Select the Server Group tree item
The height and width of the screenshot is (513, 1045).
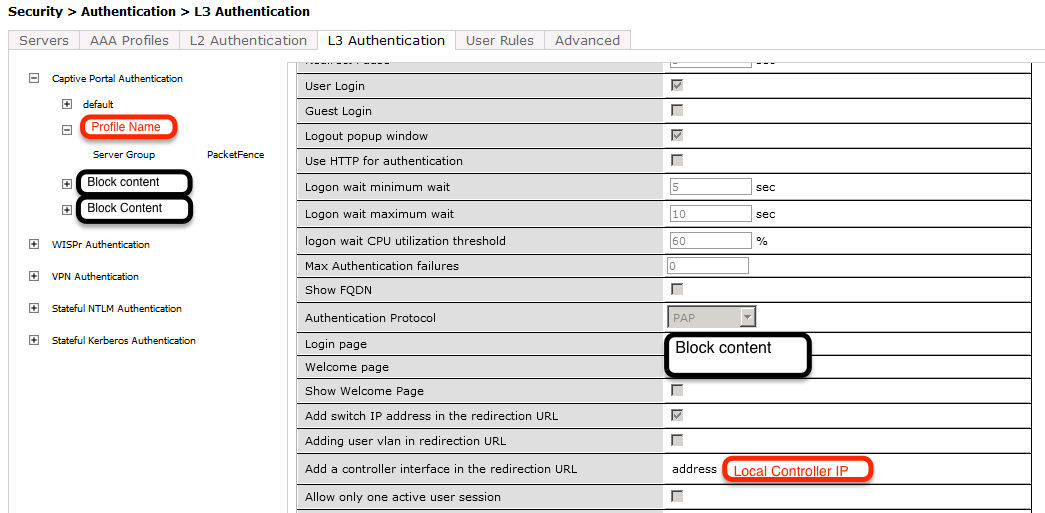(x=124, y=155)
